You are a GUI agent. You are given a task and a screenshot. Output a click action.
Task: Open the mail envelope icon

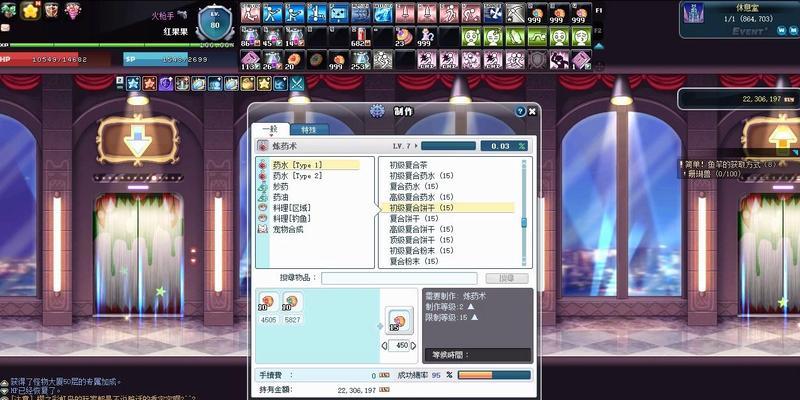point(5,28)
